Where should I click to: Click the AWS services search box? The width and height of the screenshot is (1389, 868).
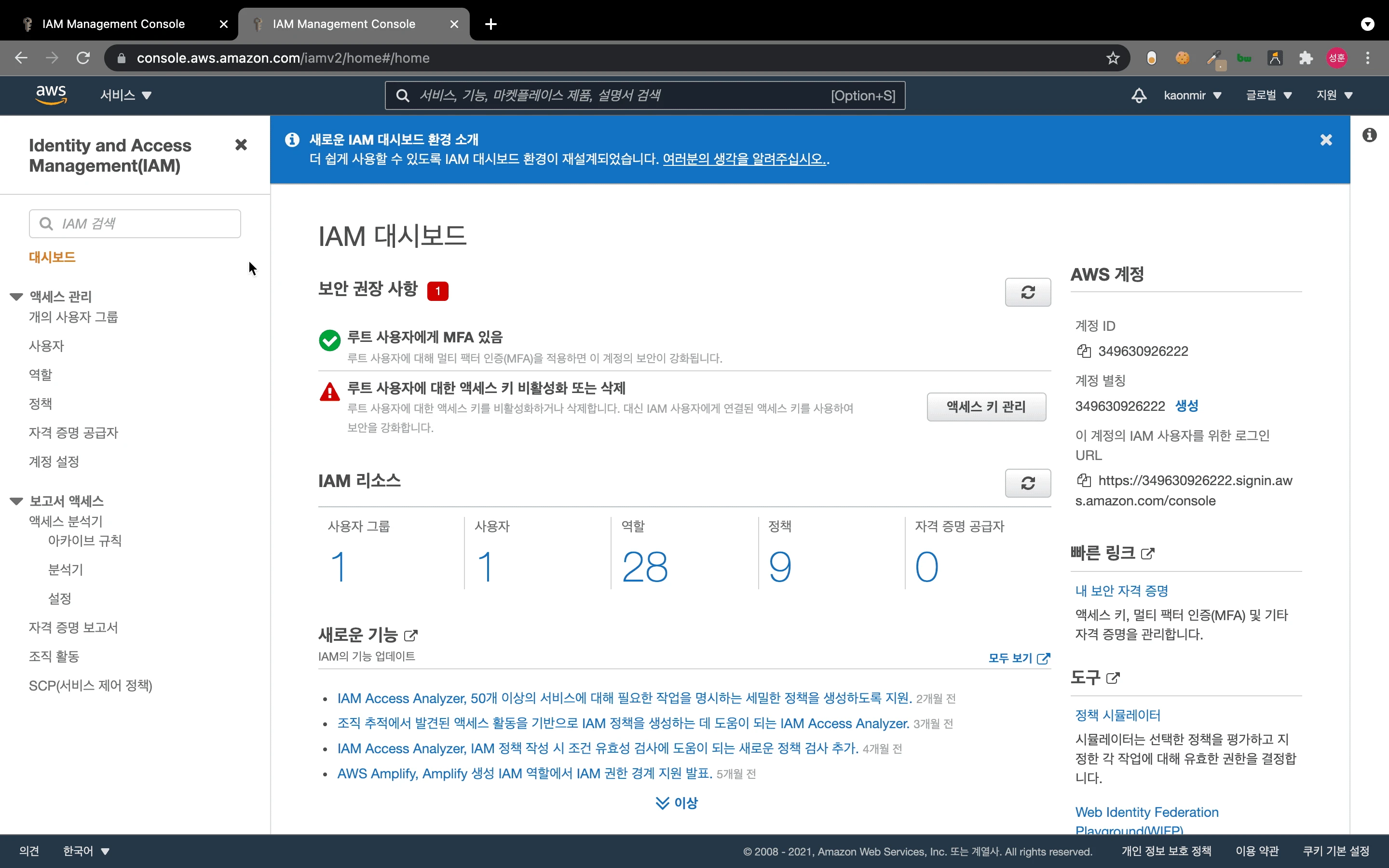click(x=644, y=95)
